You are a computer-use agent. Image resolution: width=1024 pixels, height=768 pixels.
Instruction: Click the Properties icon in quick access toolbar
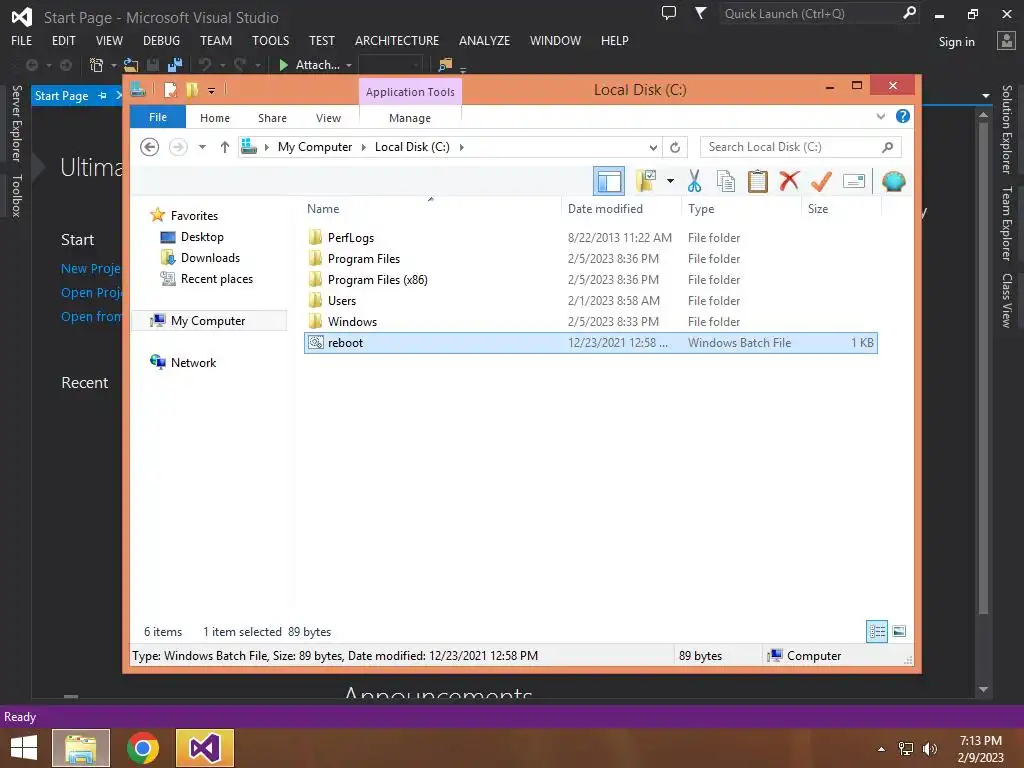point(170,90)
